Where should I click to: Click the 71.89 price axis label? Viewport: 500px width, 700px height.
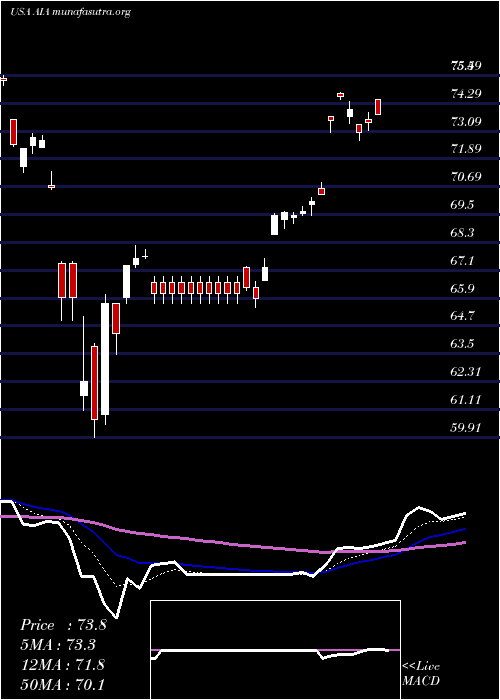coord(466,149)
